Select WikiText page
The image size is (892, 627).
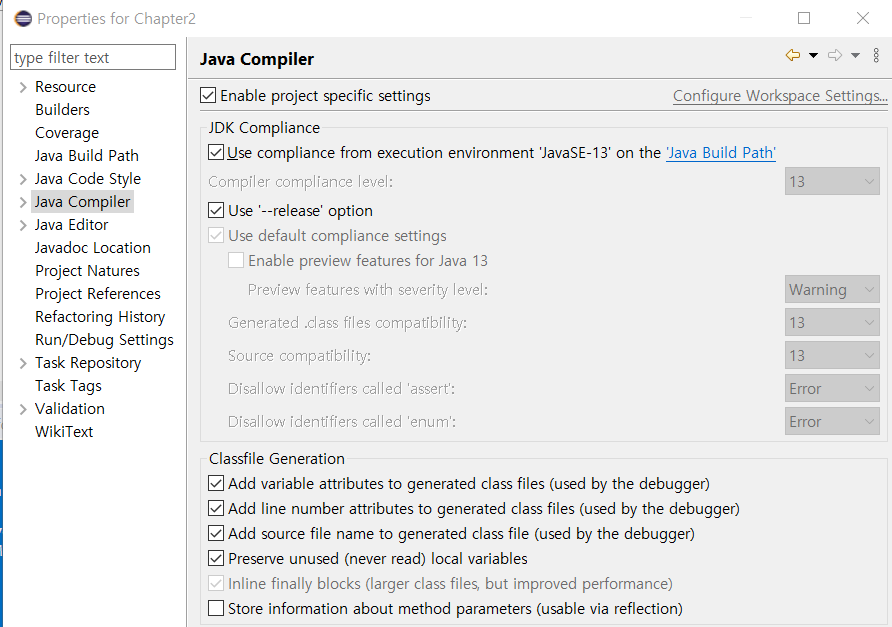[x=64, y=432]
